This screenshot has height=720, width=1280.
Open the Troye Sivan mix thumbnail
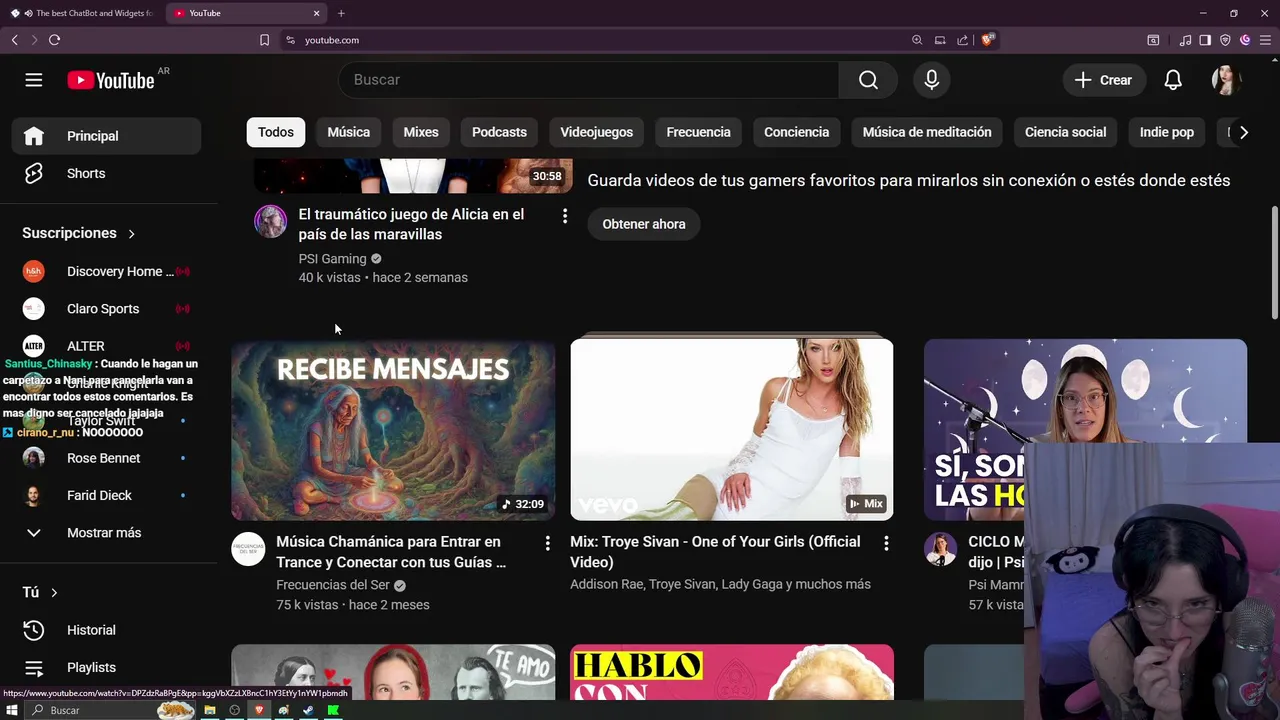732,430
